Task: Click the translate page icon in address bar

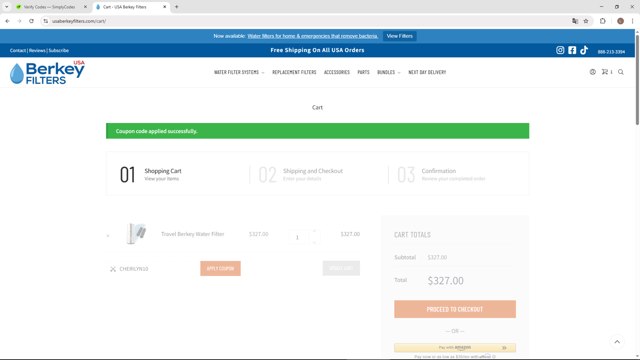Action: pos(575,21)
